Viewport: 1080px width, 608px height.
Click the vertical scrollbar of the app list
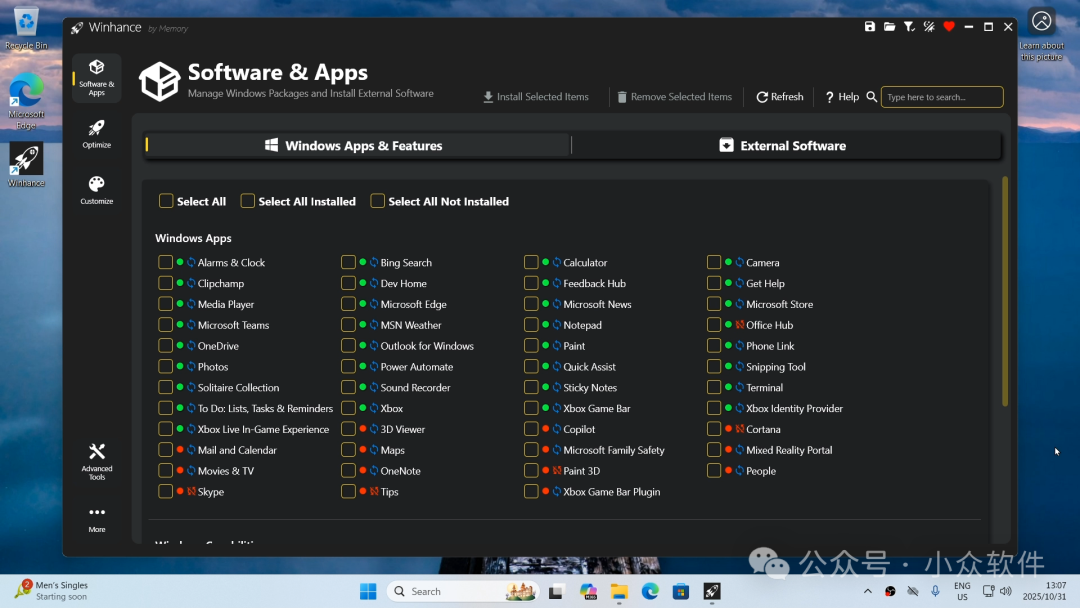1005,291
